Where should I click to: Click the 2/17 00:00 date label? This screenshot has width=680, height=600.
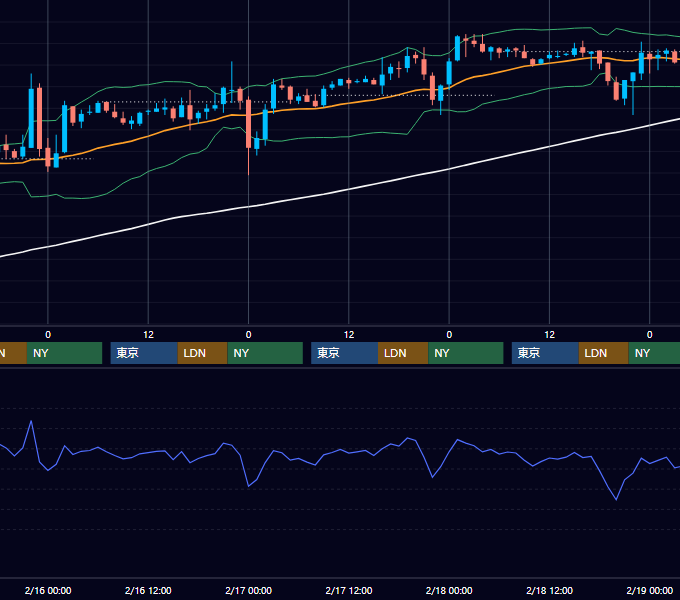coord(248,590)
